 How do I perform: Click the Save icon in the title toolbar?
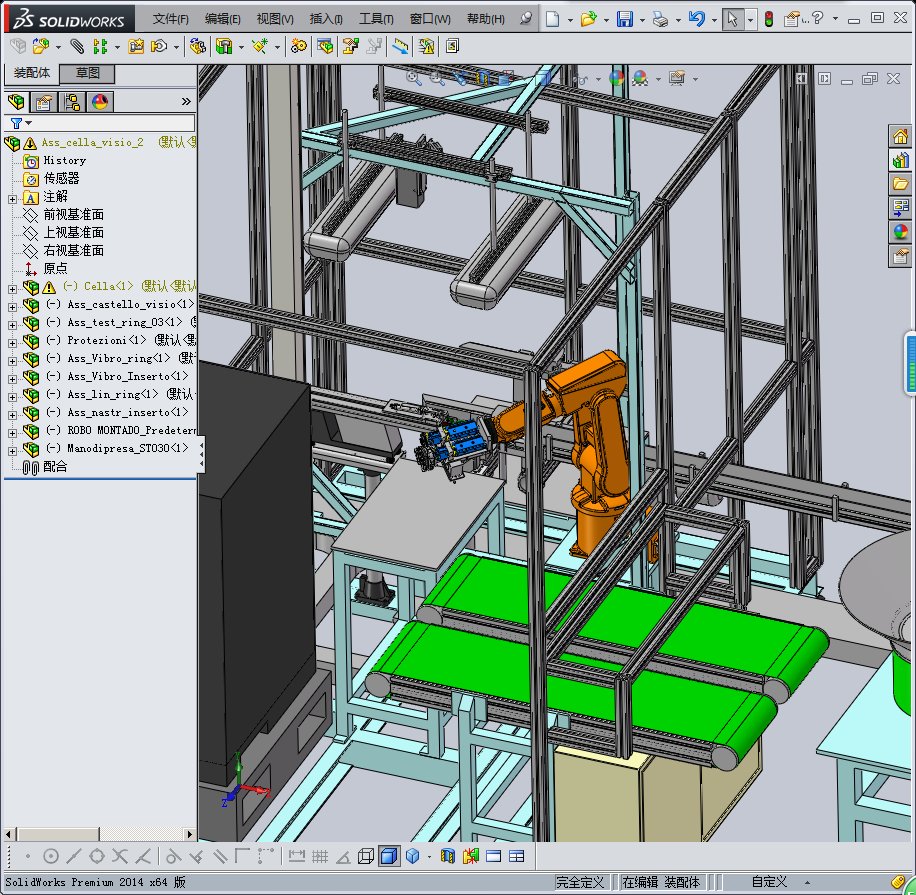[624, 19]
